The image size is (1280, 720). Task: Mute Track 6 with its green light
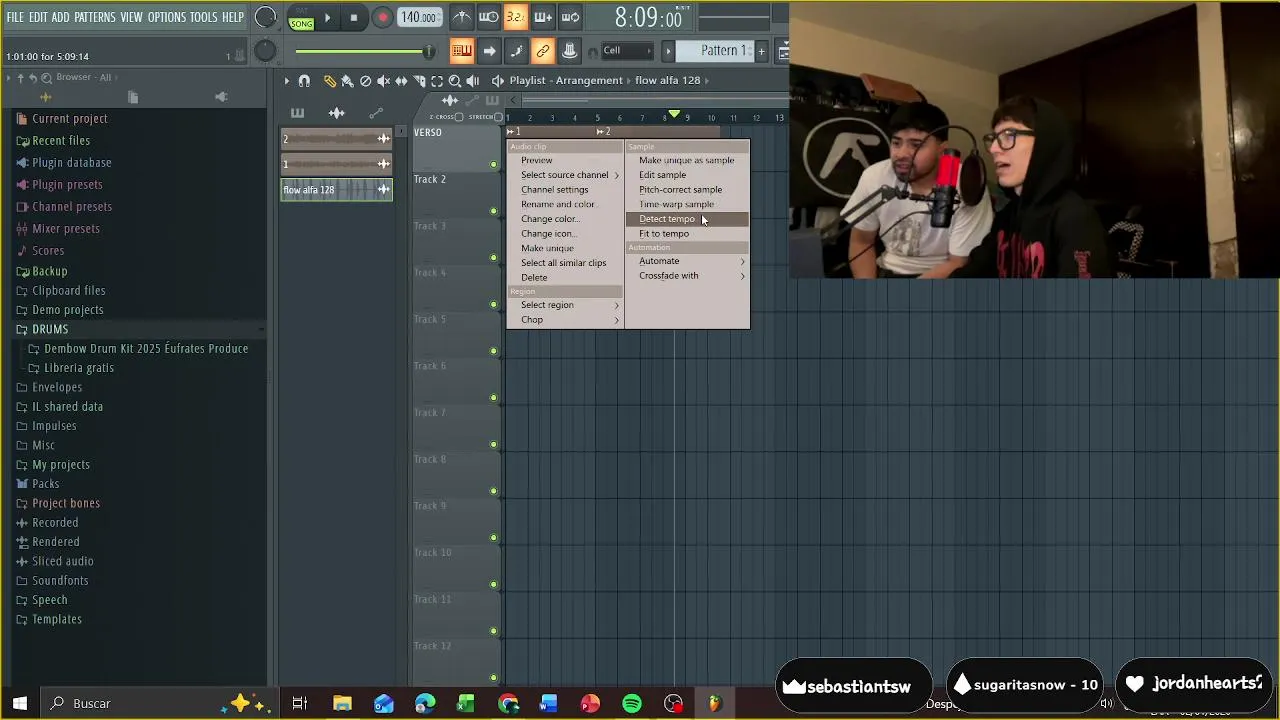coord(493,398)
